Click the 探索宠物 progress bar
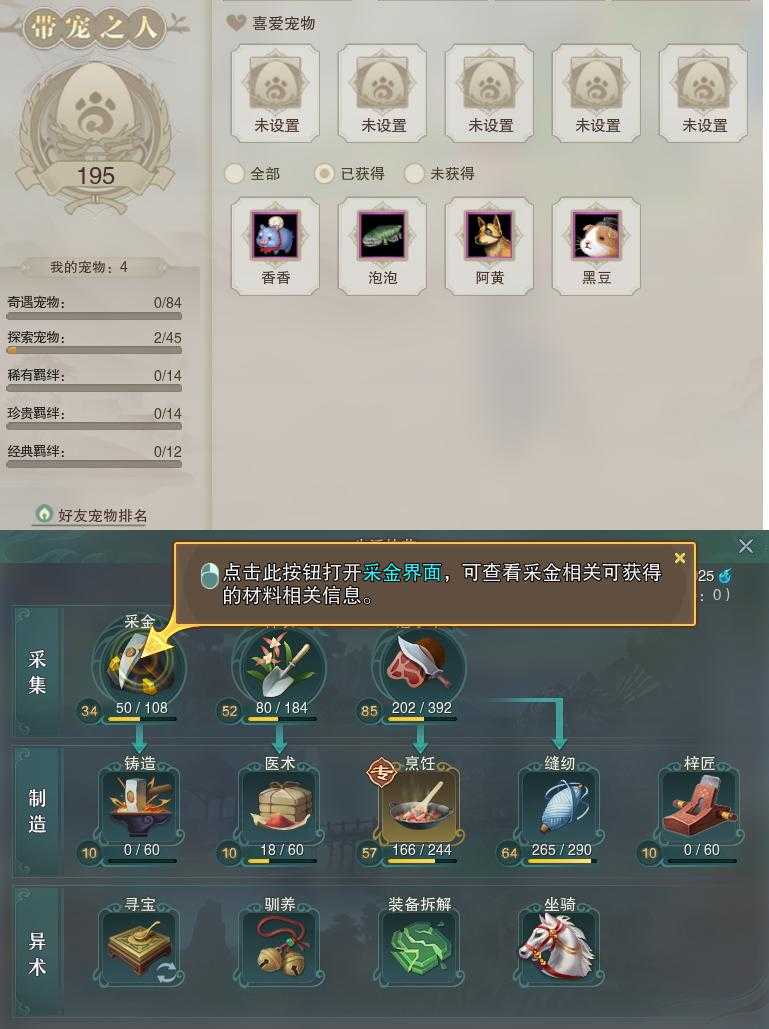Viewport: 769px width, 1029px height. (x=94, y=350)
